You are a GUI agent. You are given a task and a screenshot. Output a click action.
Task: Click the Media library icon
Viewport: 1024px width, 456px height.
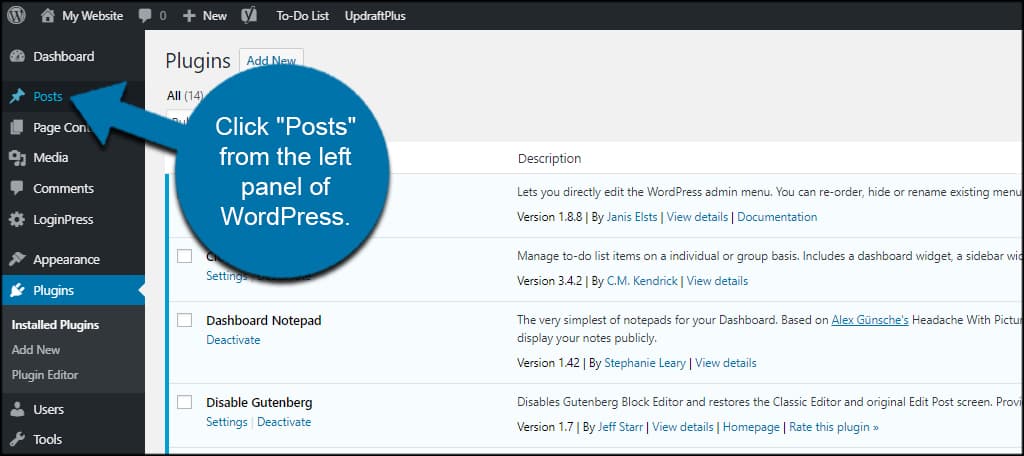(18, 157)
